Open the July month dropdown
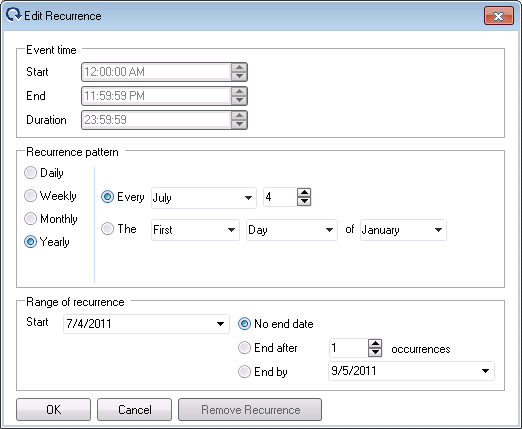522x429 pixels. pyautogui.click(x=204, y=198)
